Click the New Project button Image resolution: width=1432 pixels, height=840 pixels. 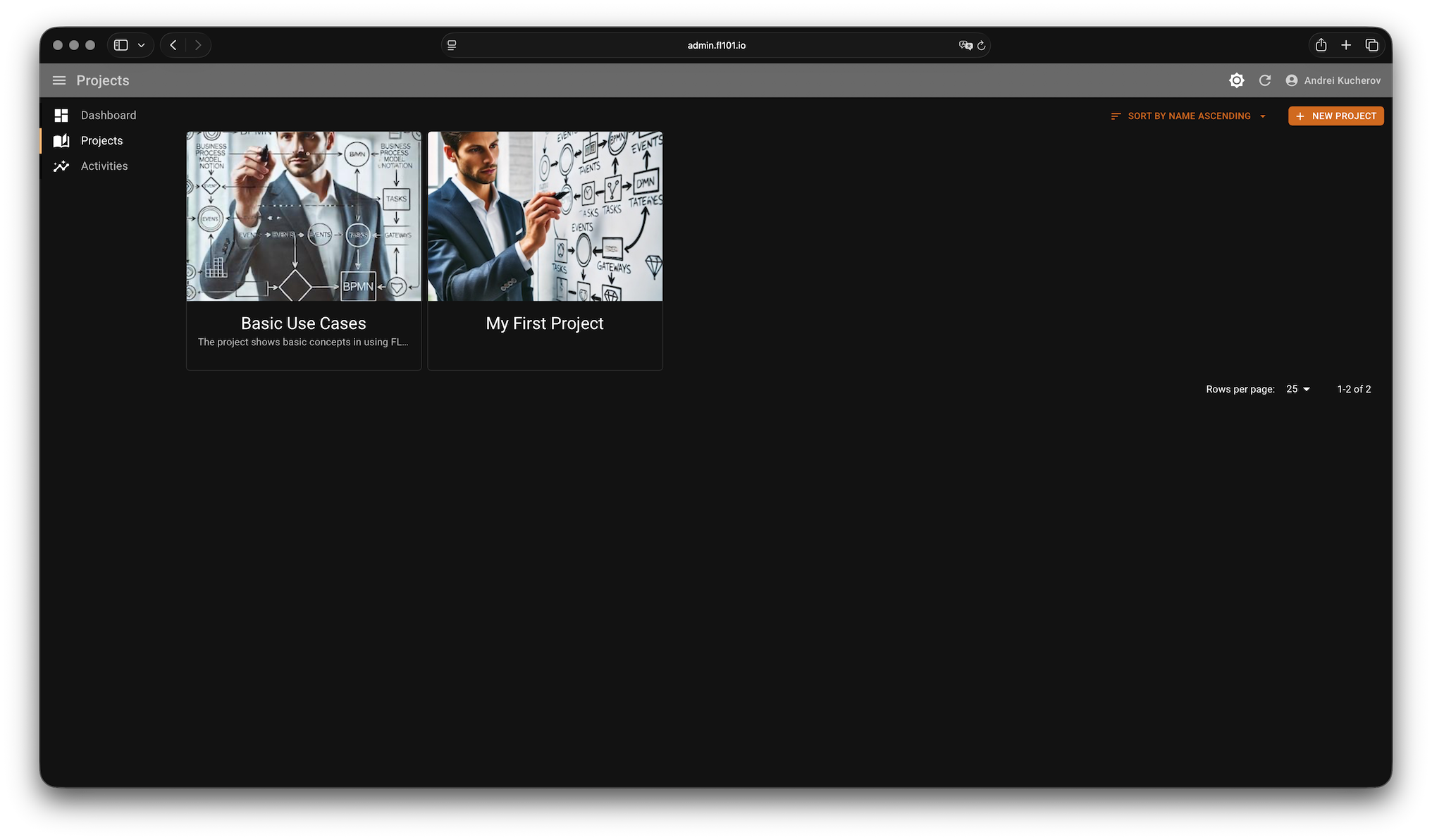tap(1335, 116)
